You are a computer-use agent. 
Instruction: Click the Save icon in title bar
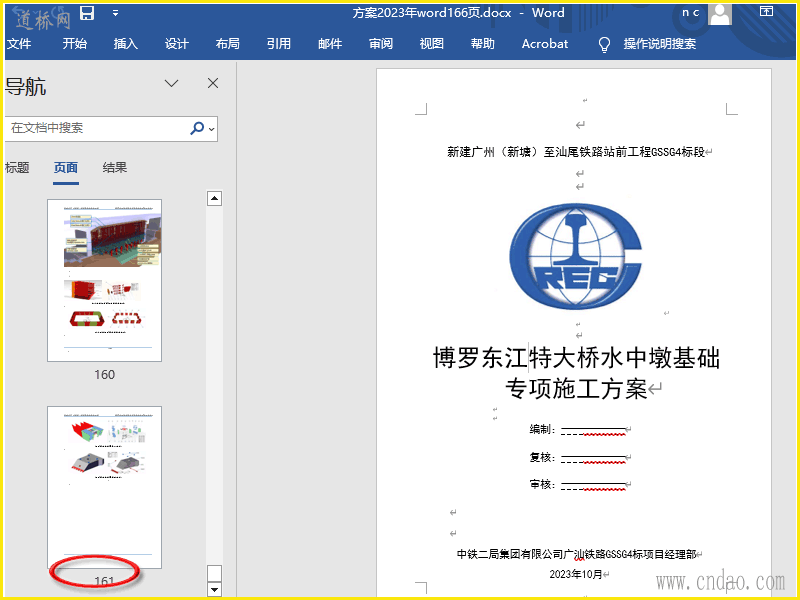click(87, 13)
